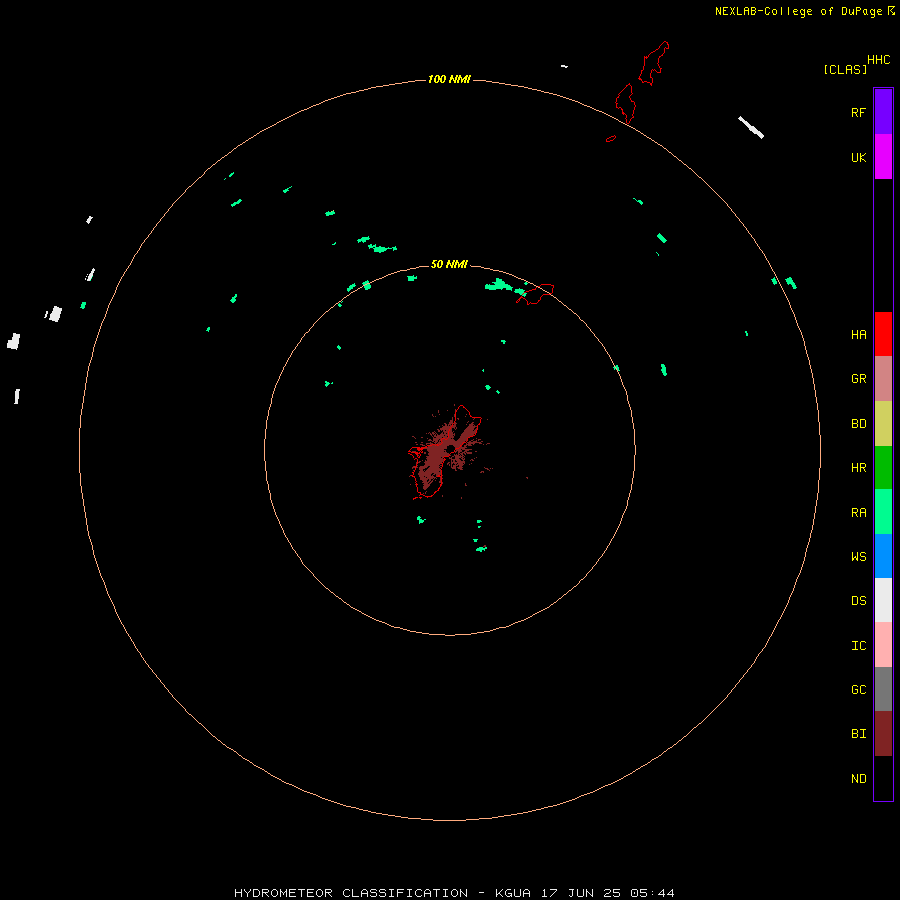Click the HA legend label
The height and width of the screenshot is (900, 900).
coord(858,334)
